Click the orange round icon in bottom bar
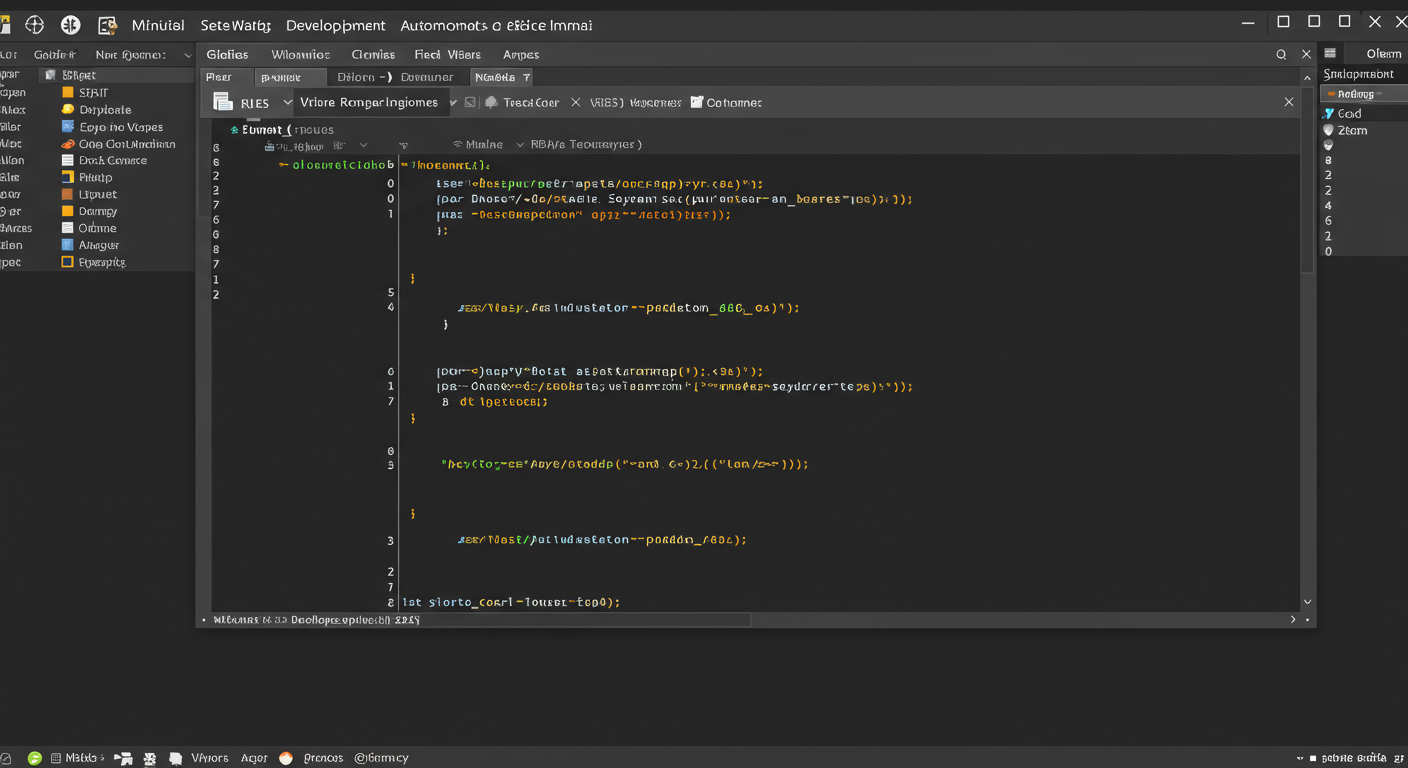The width and height of the screenshot is (1408, 768). tap(285, 758)
